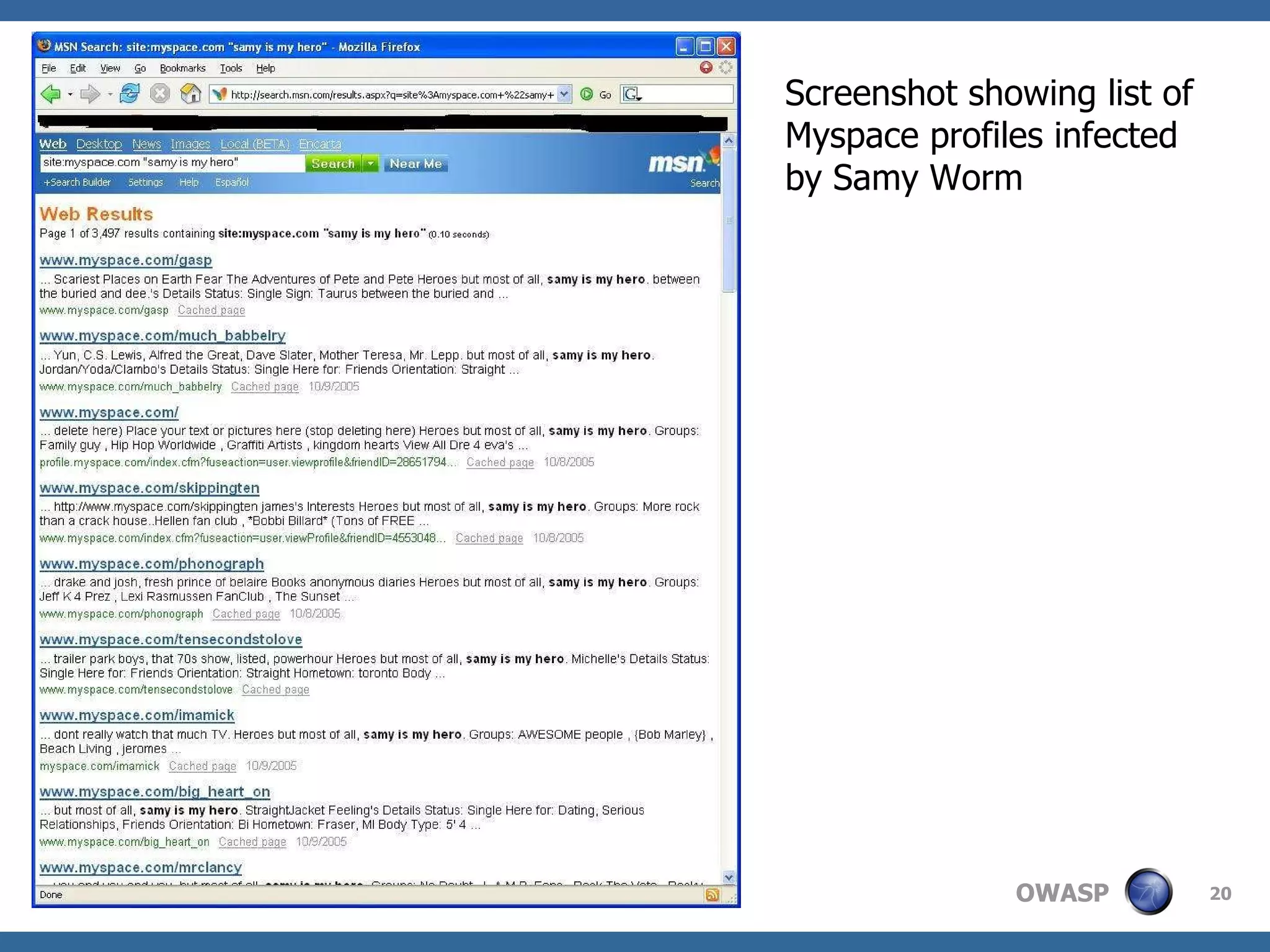Click the scrollbar down arrow
1270x952 pixels.
pyautogui.click(x=729, y=877)
